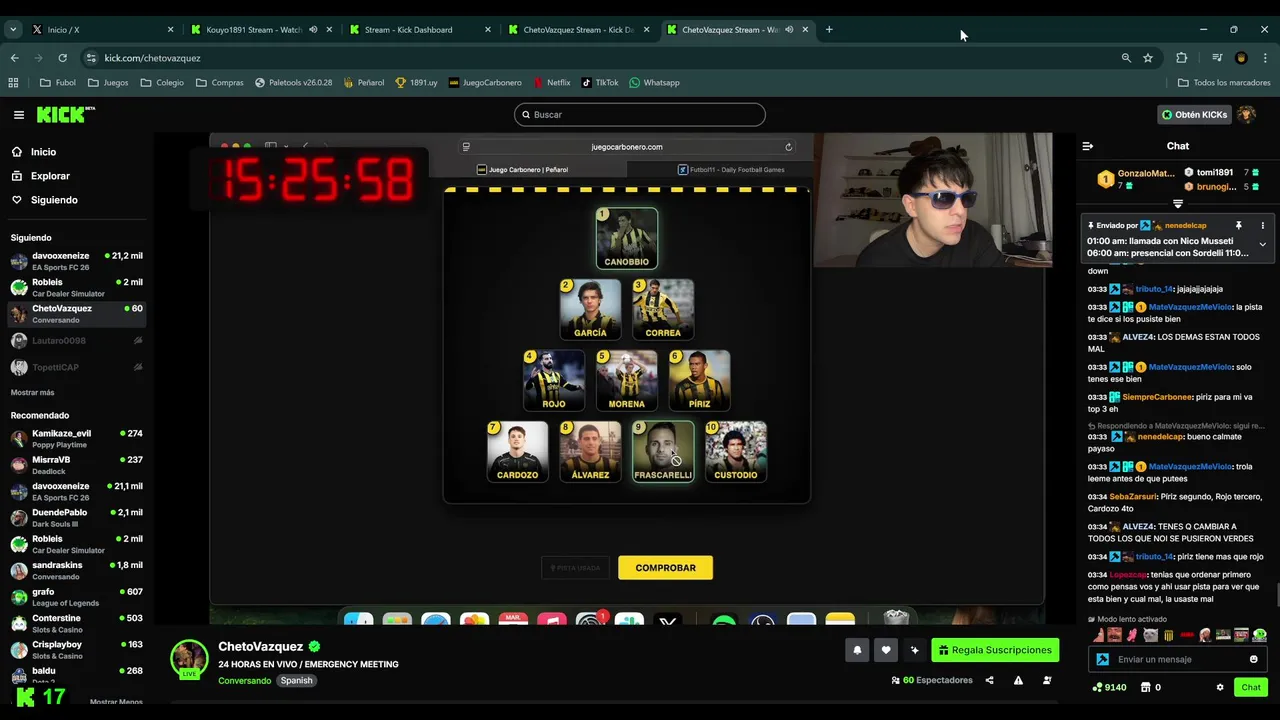The width and height of the screenshot is (1280, 720).
Task: Click the Conversando category link
Action: [245, 680]
